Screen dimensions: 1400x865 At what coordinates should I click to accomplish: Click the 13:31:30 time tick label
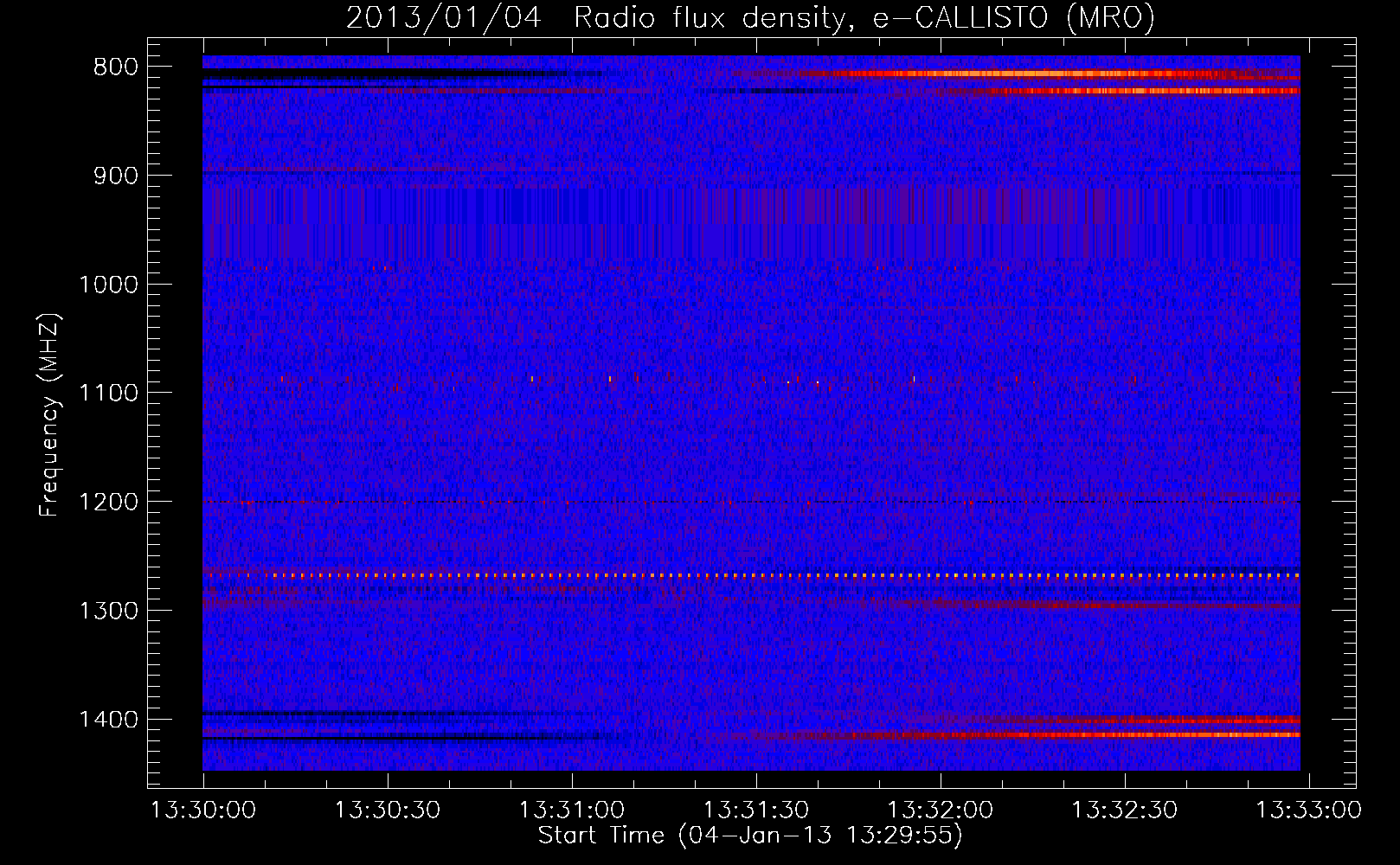point(756,811)
